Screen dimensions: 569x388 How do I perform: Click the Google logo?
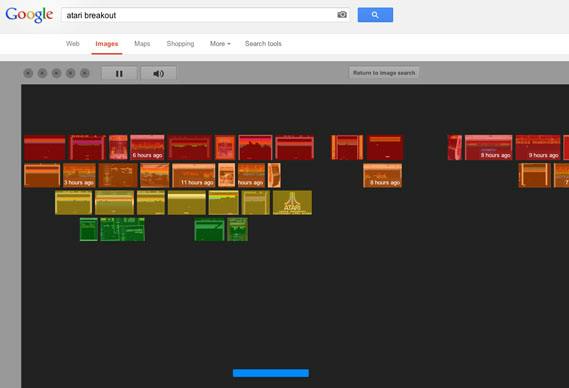pyautogui.click(x=29, y=15)
